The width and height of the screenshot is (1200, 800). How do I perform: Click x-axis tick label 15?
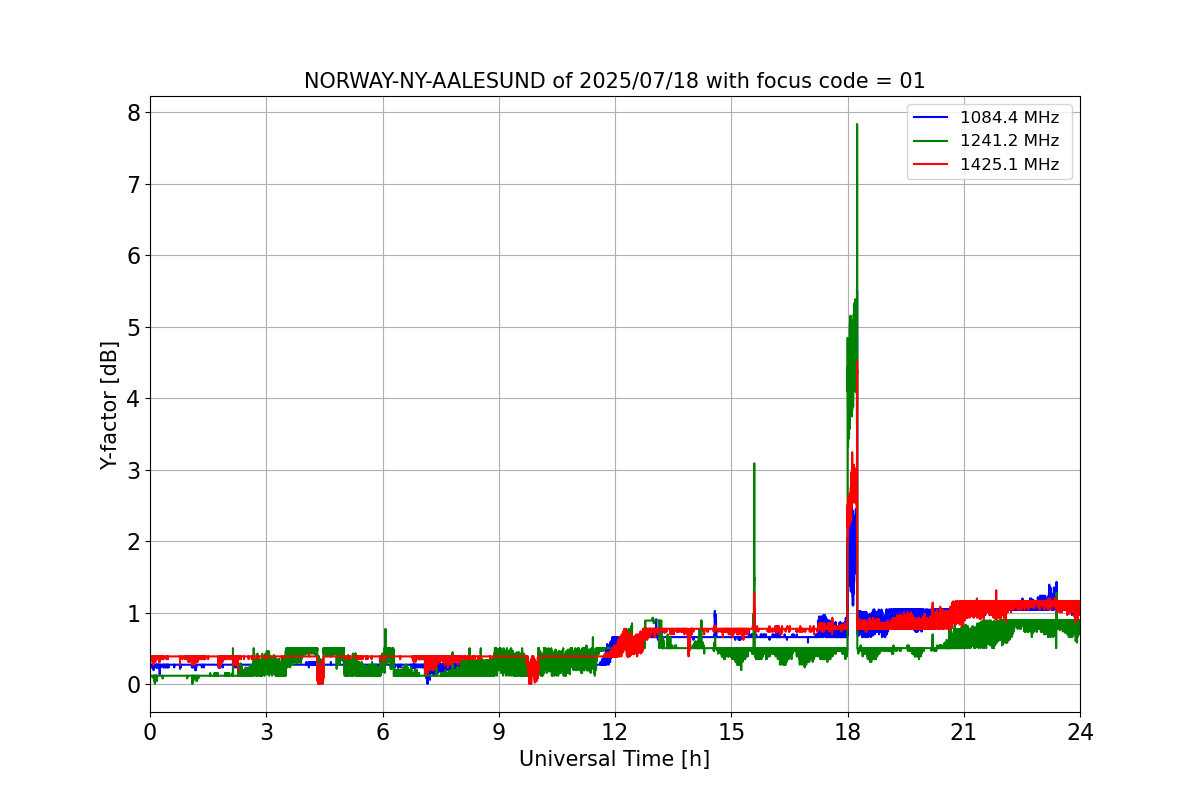tap(731, 732)
